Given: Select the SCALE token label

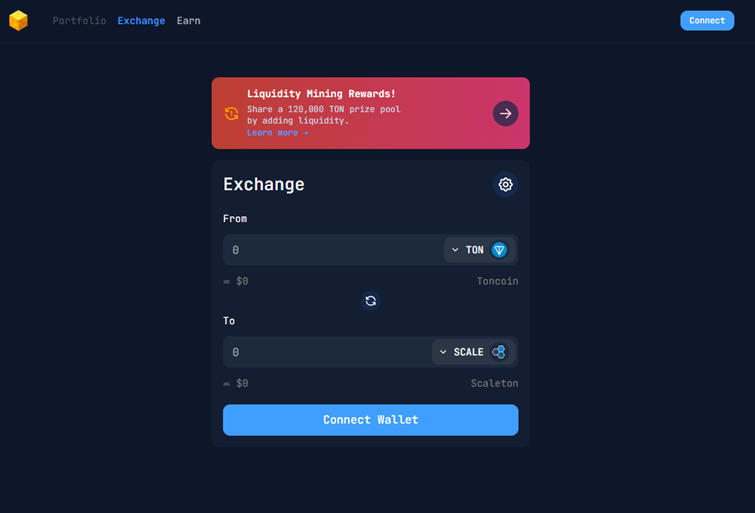Looking at the screenshot, I should pyautogui.click(x=468, y=352).
